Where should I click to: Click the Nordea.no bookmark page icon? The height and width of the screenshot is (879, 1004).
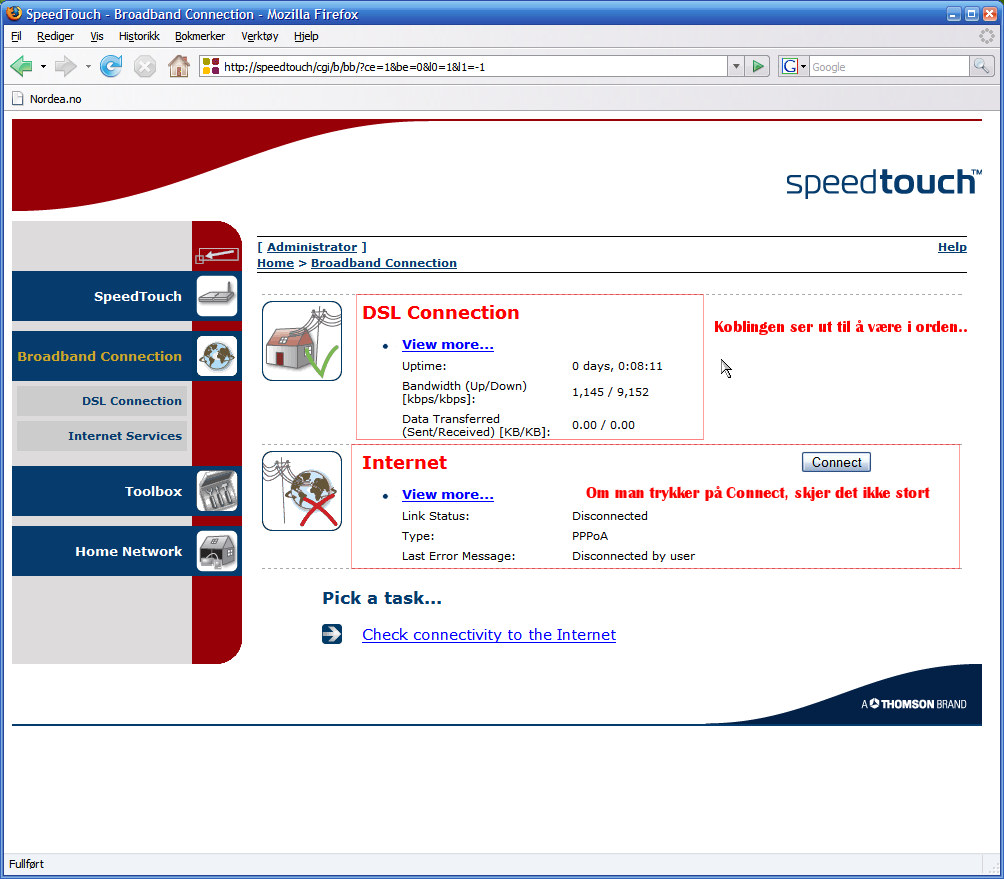[x=18, y=99]
